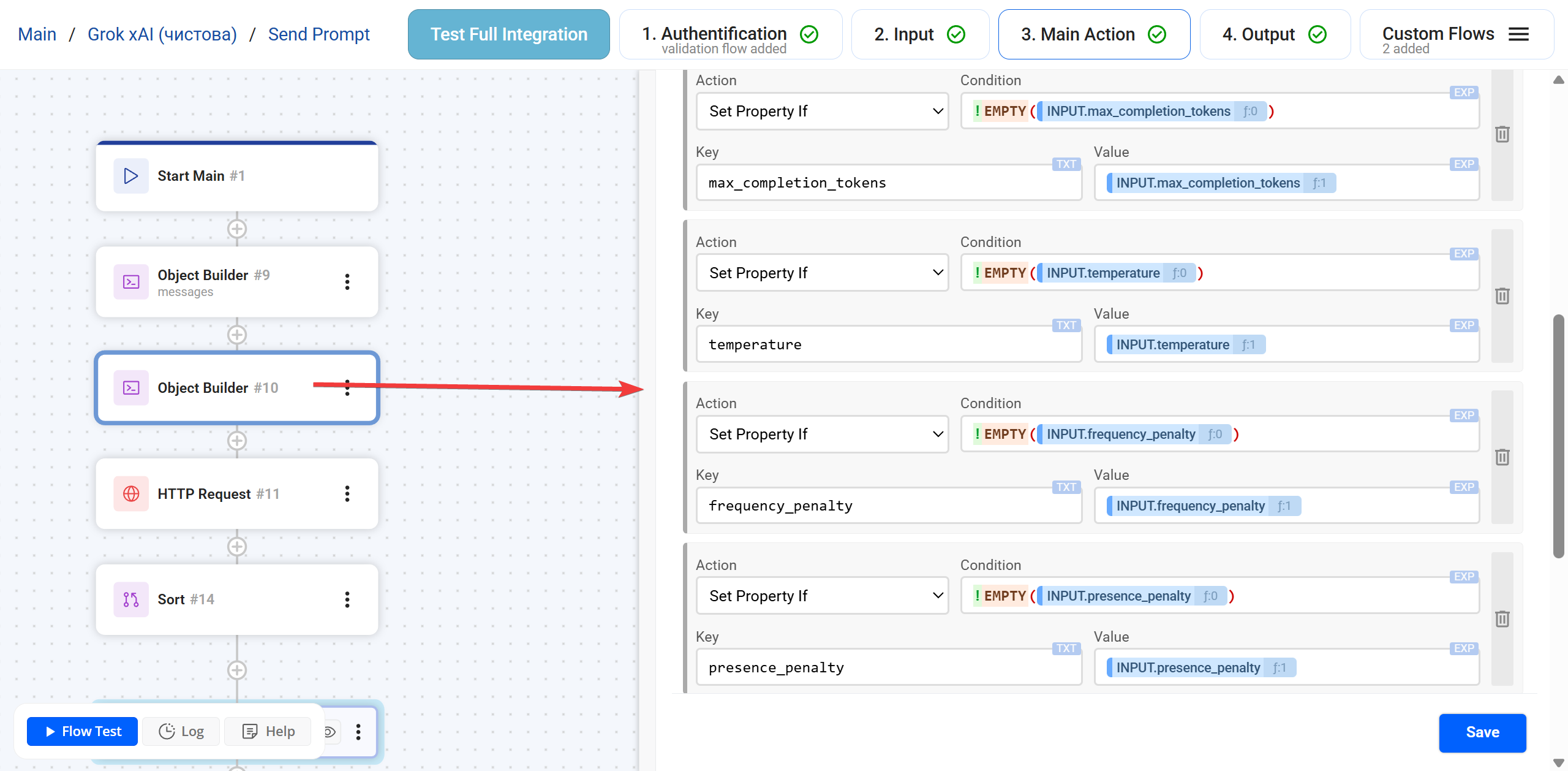Screen dimensions: 1568x771
Task: Open the Set Property If dropdown for temperature
Action: 821,273
